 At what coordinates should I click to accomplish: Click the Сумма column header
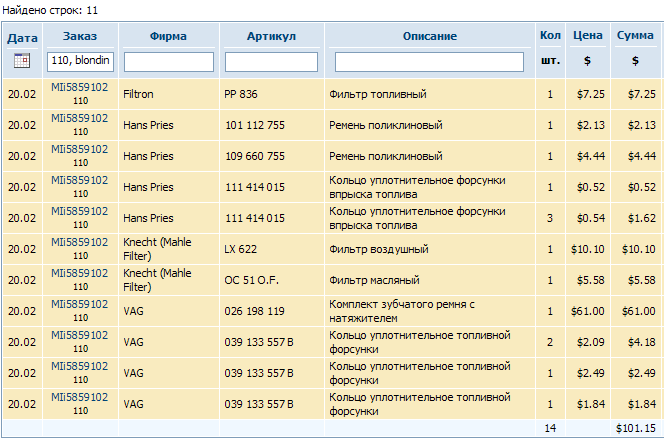click(x=635, y=36)
